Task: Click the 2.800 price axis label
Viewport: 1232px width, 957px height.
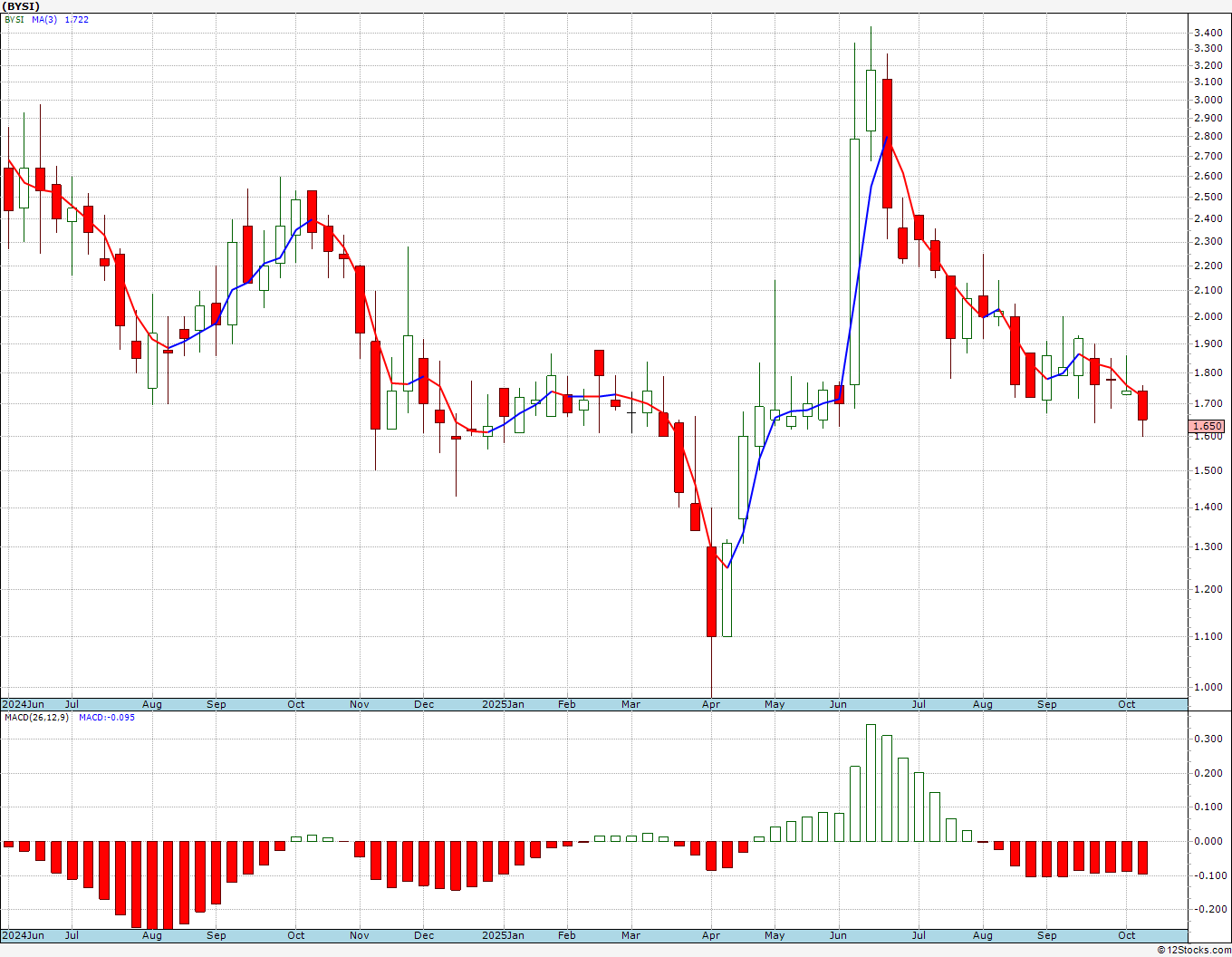Action: tap(1208, 137)
